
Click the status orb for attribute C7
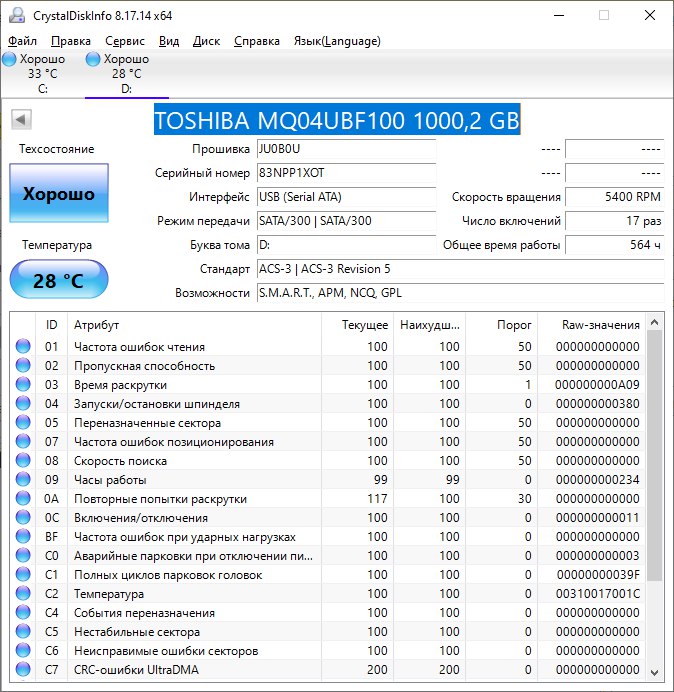click(x=23, y=669)
